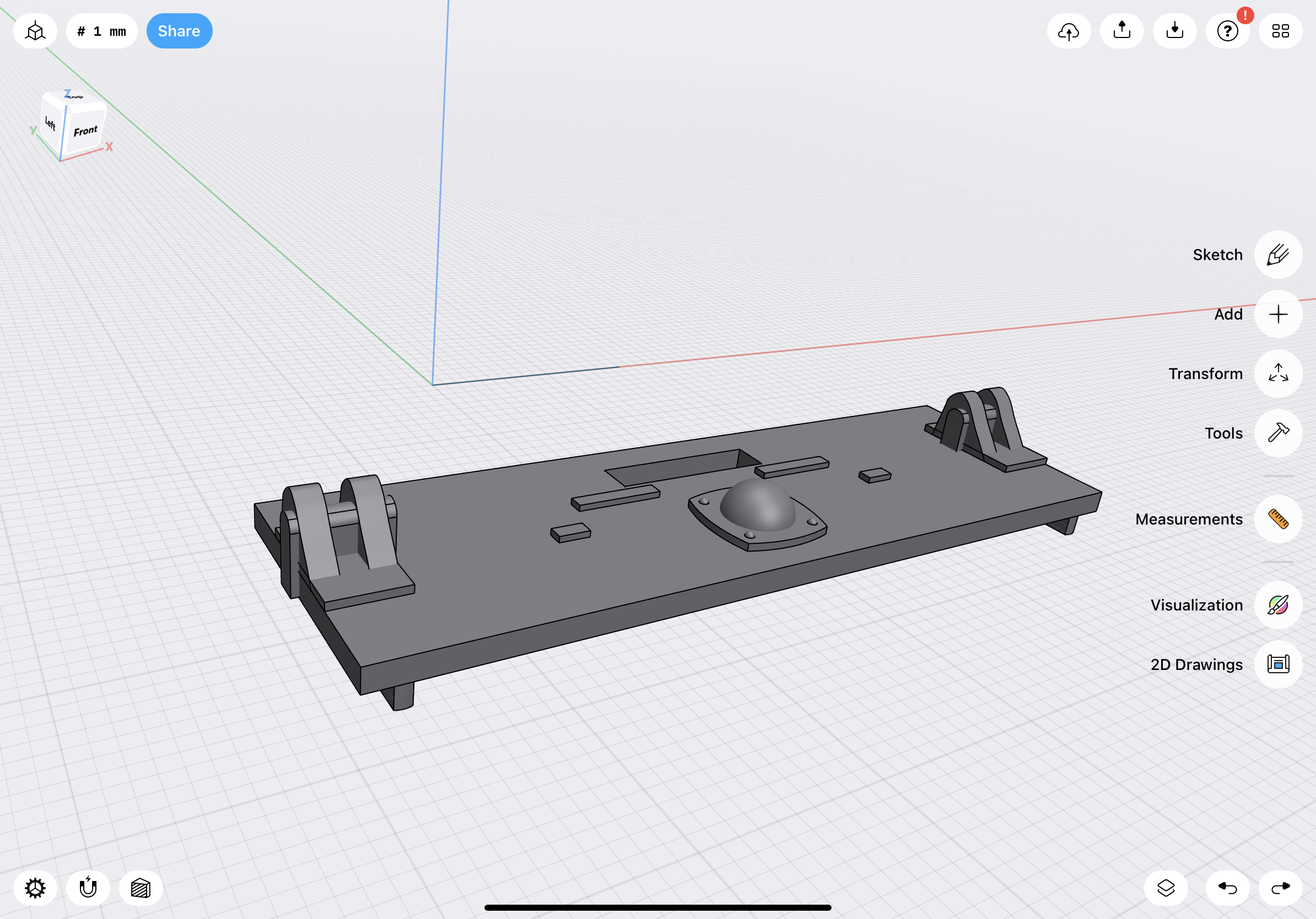
Task: Click the 2D Drawings menu label
Action: tap(1196, 664)
